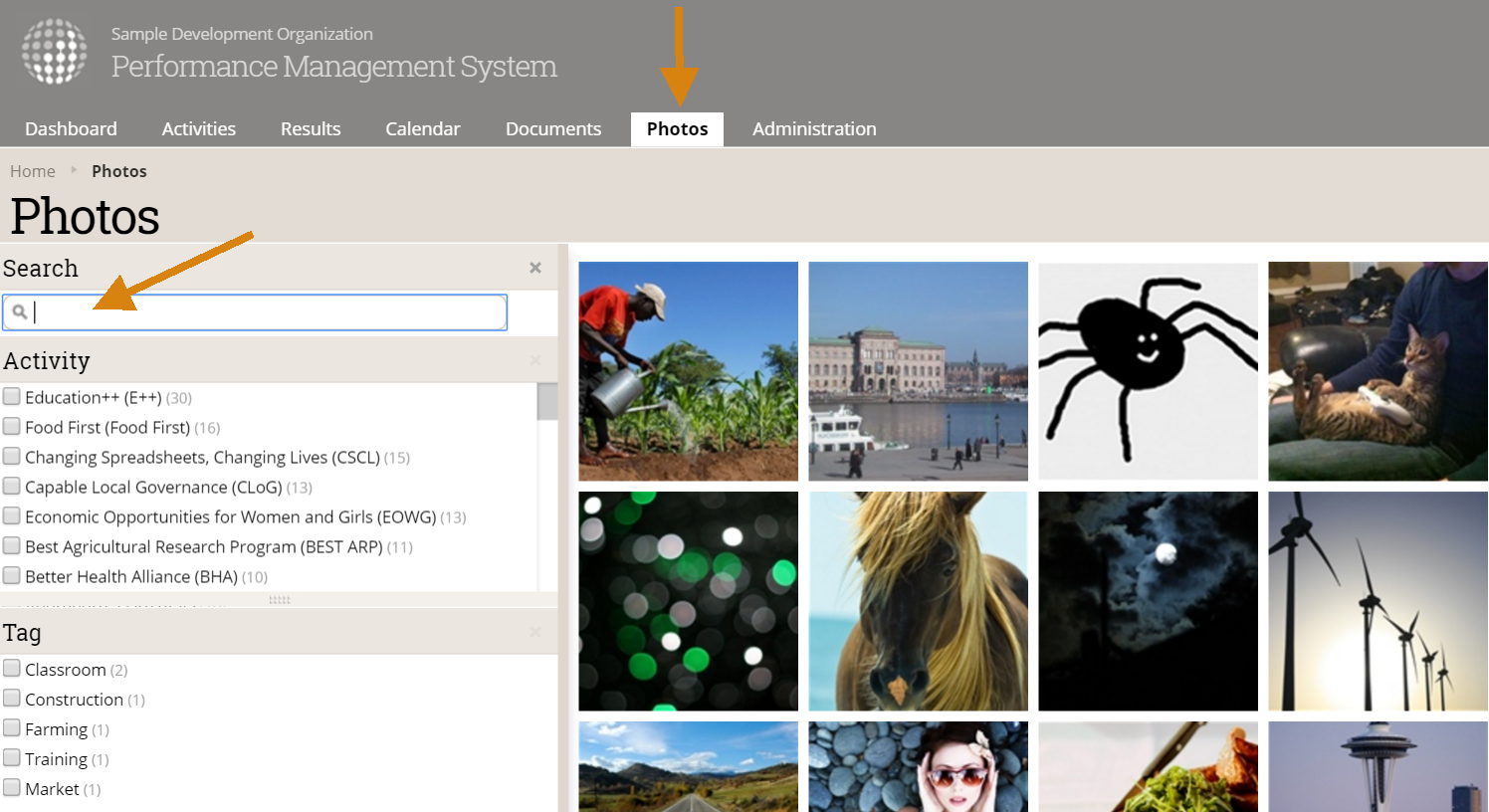The width and height of the screenshot is (1489, 812).
Task: Select the Photos tab in the navigation bar
Action: (677, 129)
